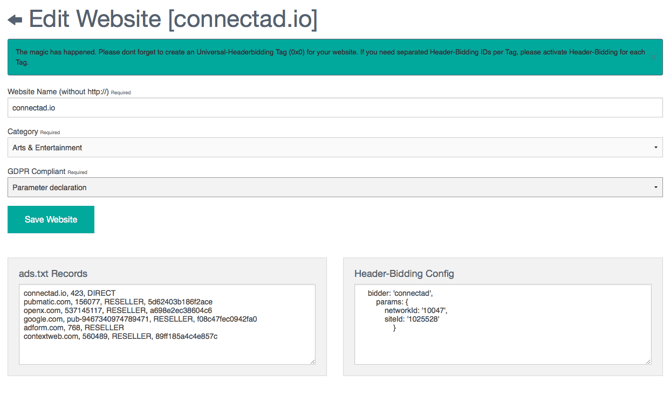Click the 'adform.com, 768, RESELLER' line
The height and width of the screenshot is (396, 670).
[x=73, y=328]
